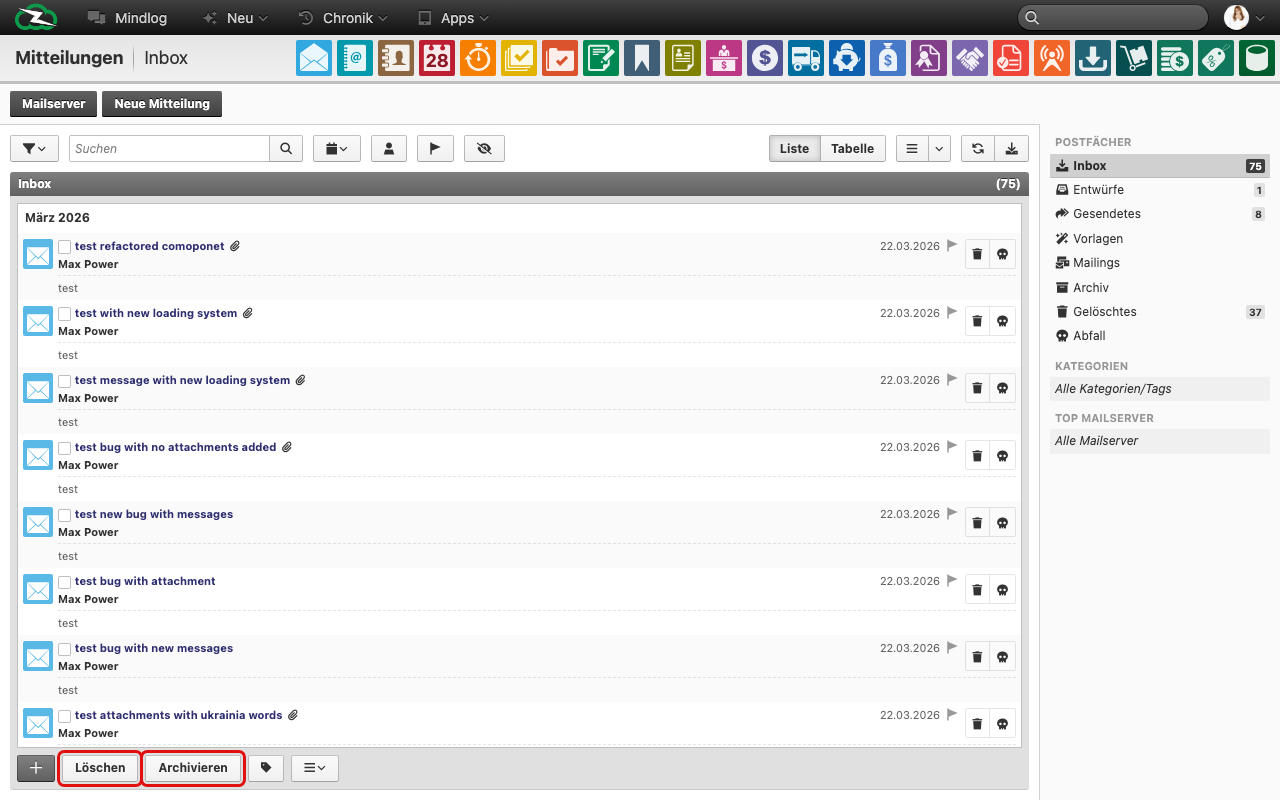The height and width of the screenshot is (800, 1280).
Task: Check the 'test bug with attachment' checkbox
Action: tap(65, 582)
